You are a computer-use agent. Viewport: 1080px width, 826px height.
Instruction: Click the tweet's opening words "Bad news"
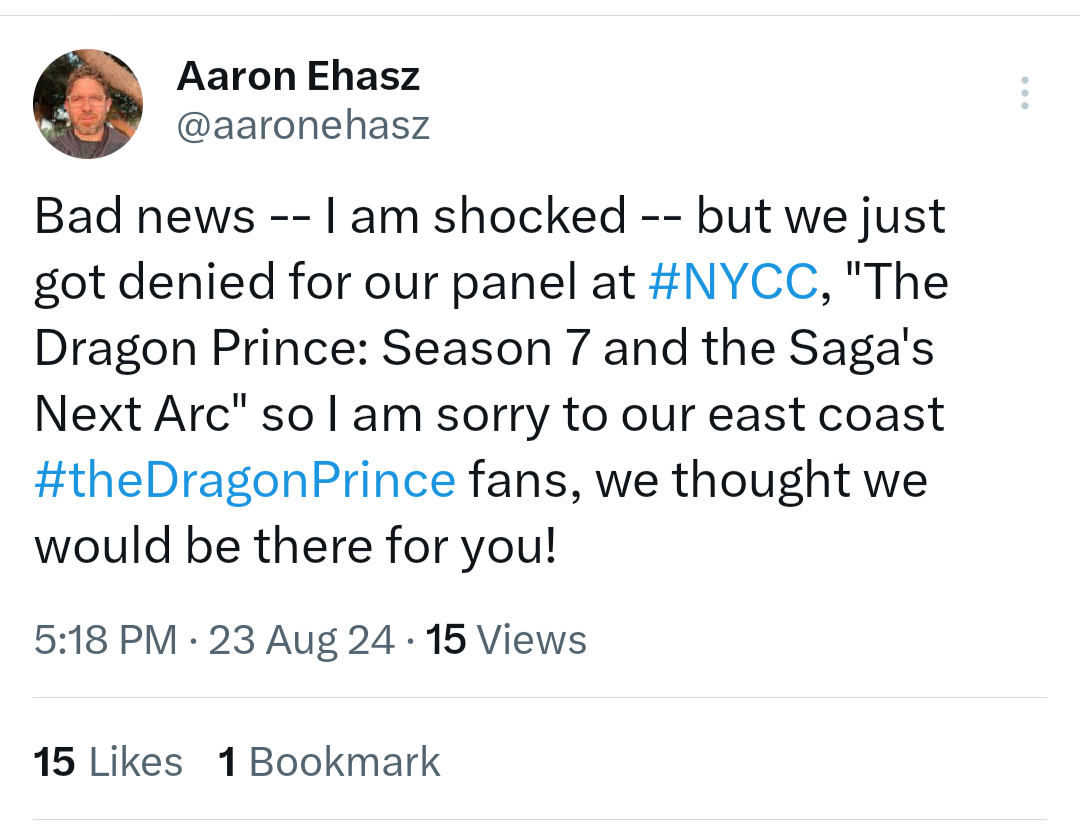pos(145,216)
